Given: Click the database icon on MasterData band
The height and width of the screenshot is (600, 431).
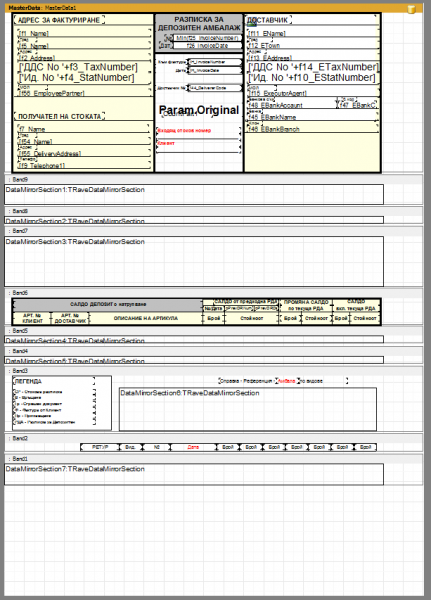Looking at the screenshot, I should coord(411,9).
